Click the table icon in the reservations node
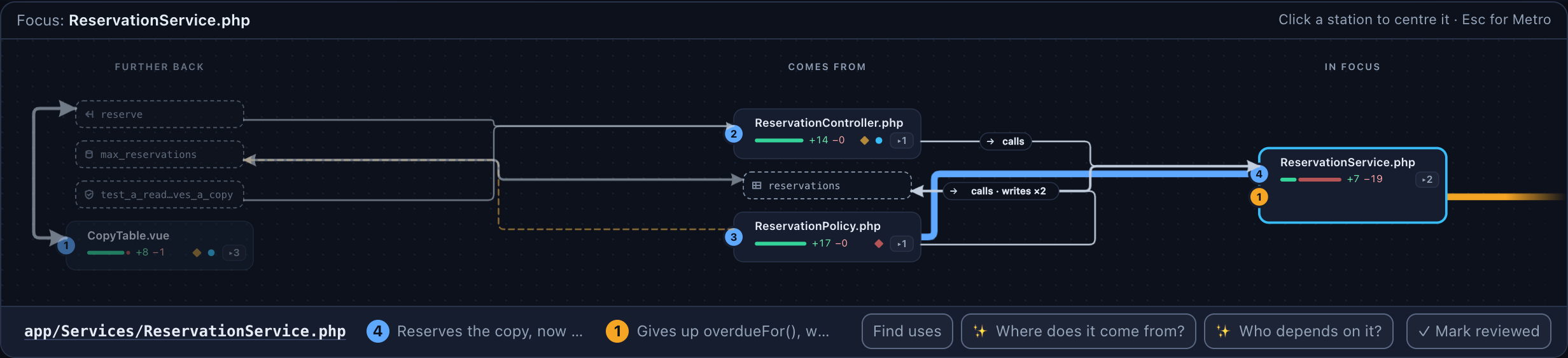1568x358 pixels. pyautogui.click(x=757, y=185)
